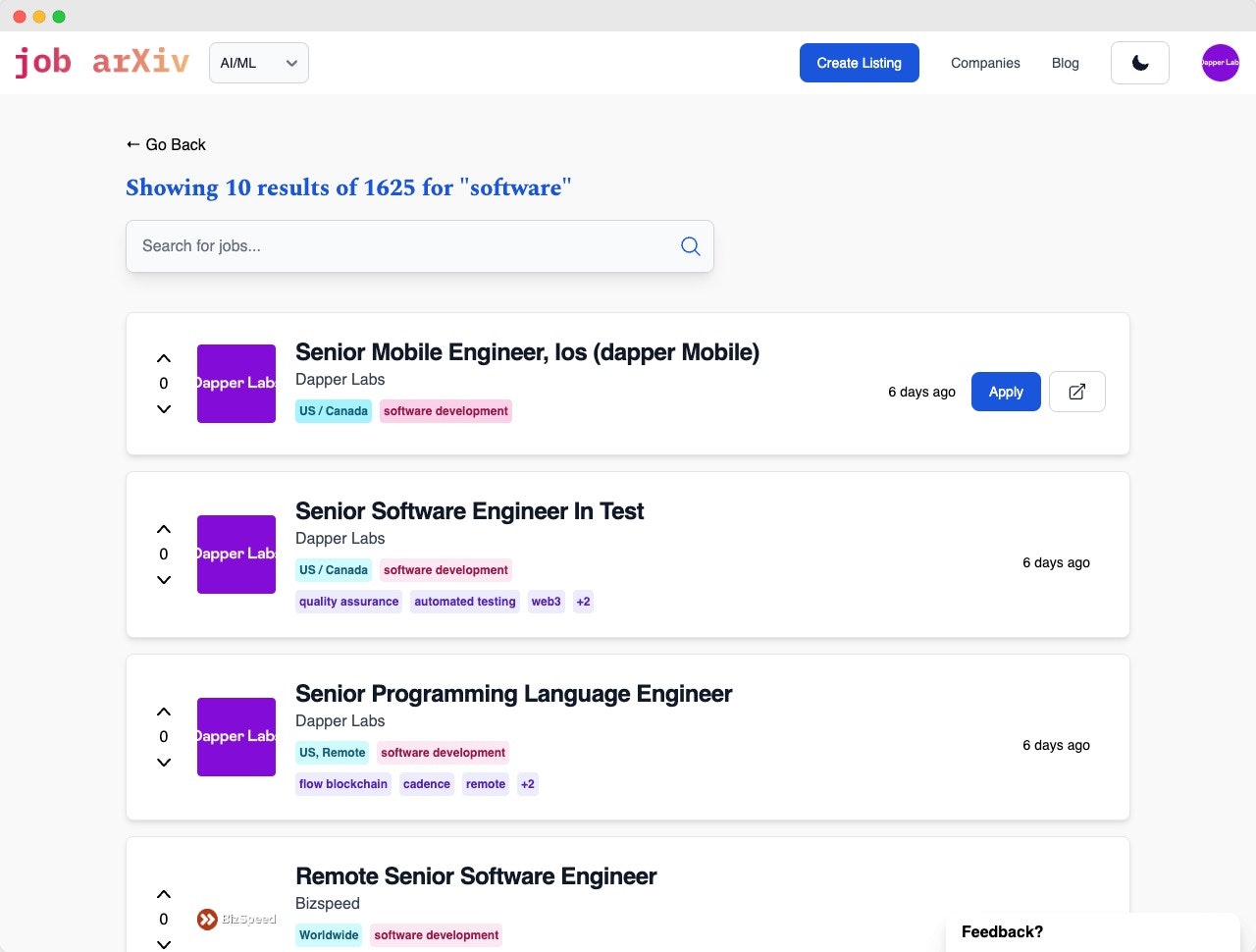Upvote the Senior Mobile Engineer listing

[164, 358]
